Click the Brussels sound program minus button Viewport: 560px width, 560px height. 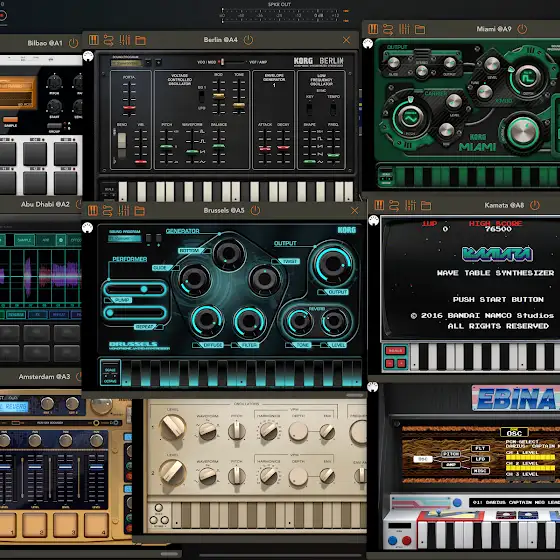149,239
